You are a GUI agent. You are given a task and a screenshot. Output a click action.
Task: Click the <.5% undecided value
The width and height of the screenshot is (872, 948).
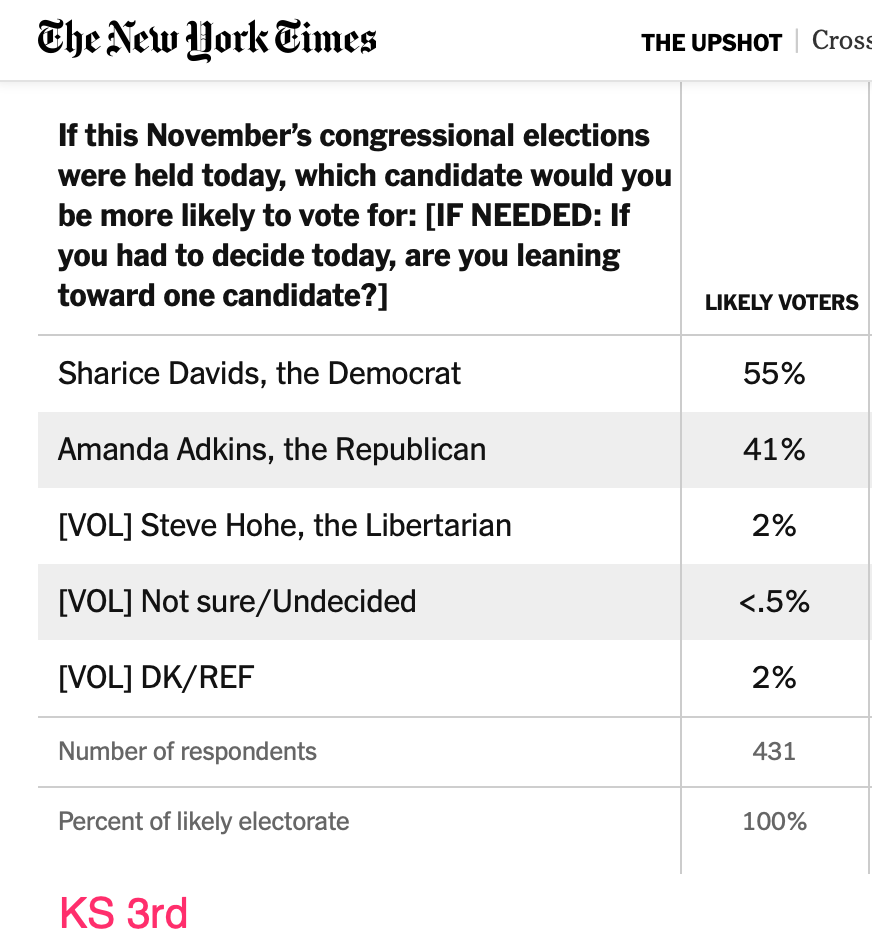774,601
